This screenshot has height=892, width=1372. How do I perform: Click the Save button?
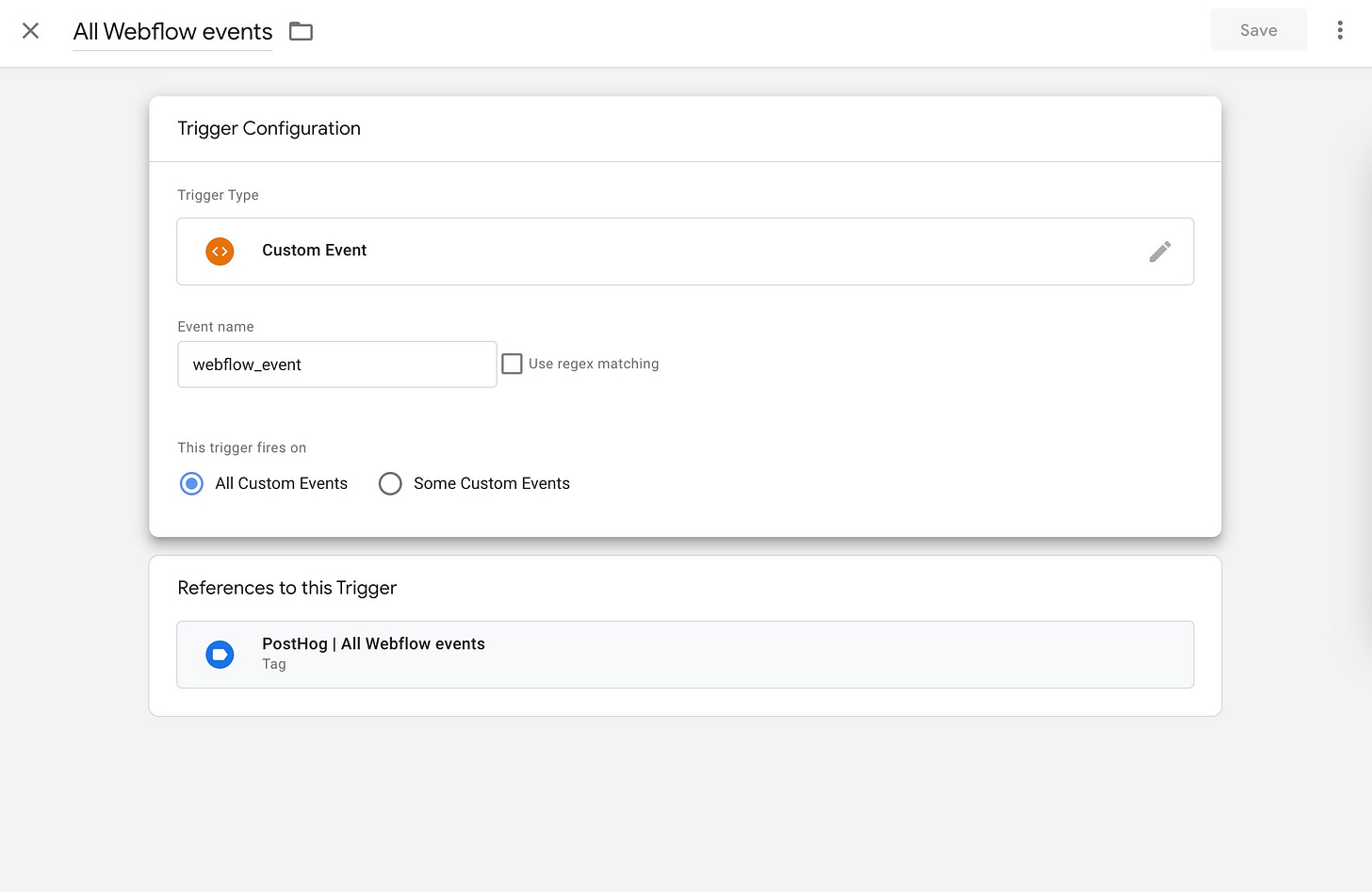pos(1258,30)
